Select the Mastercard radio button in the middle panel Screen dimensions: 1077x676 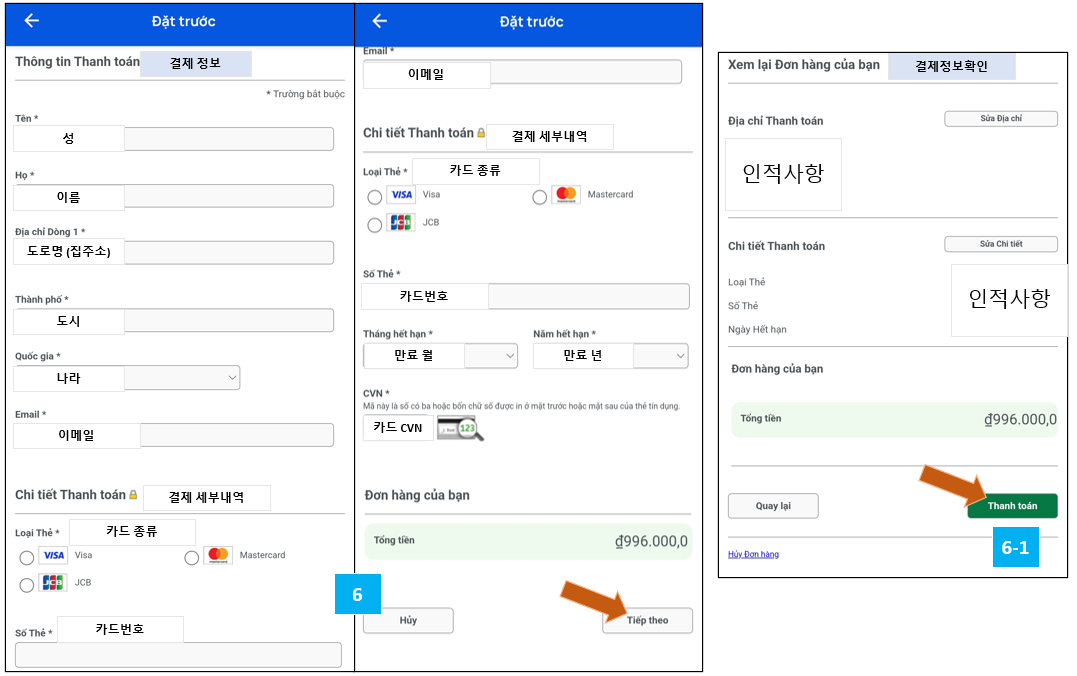540,195
